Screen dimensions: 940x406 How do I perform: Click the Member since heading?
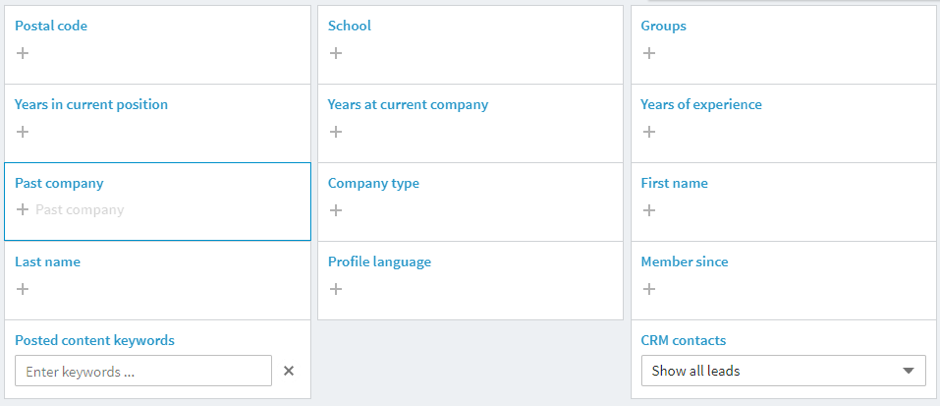684,262
